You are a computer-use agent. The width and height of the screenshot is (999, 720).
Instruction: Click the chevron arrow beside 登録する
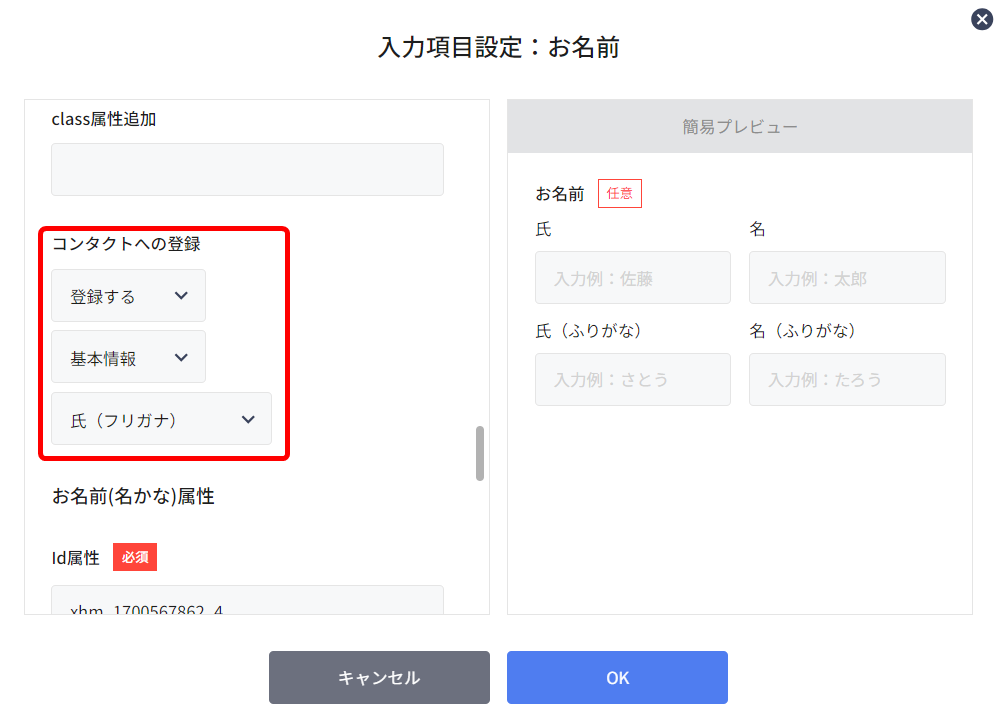pos(181,296)
